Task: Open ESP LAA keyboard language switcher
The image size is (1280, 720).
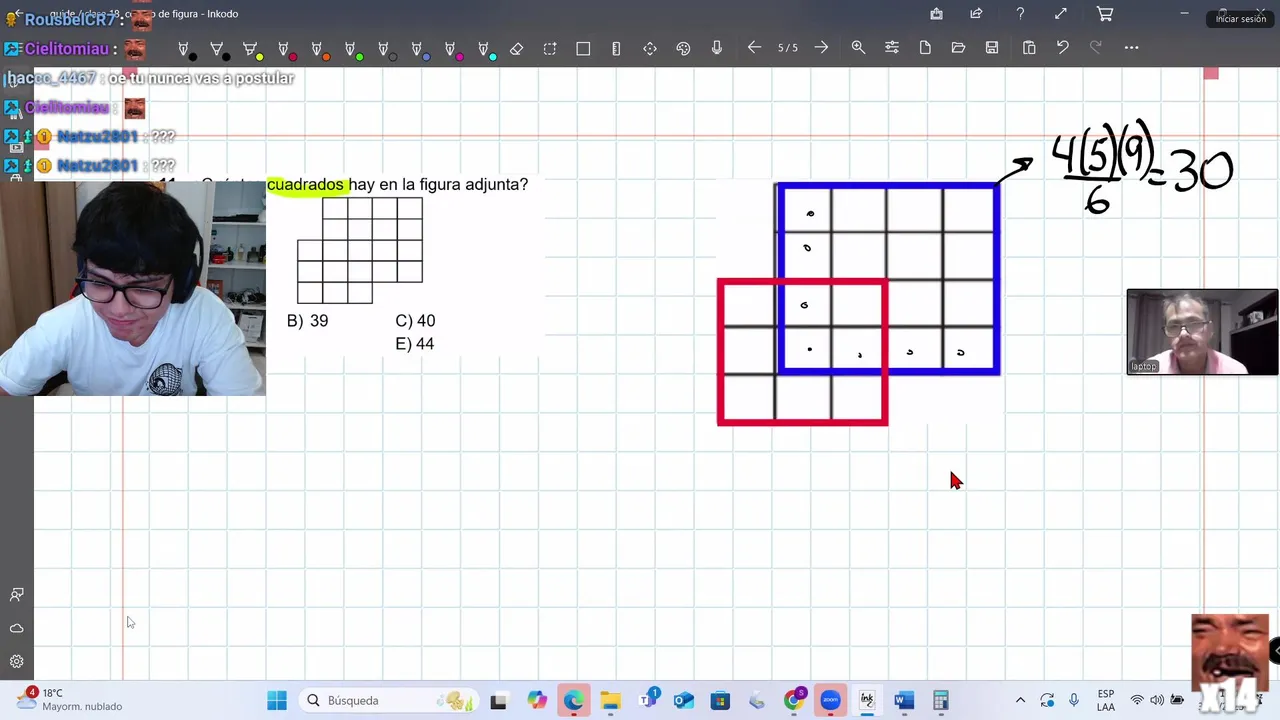Action: point(1106,700)
